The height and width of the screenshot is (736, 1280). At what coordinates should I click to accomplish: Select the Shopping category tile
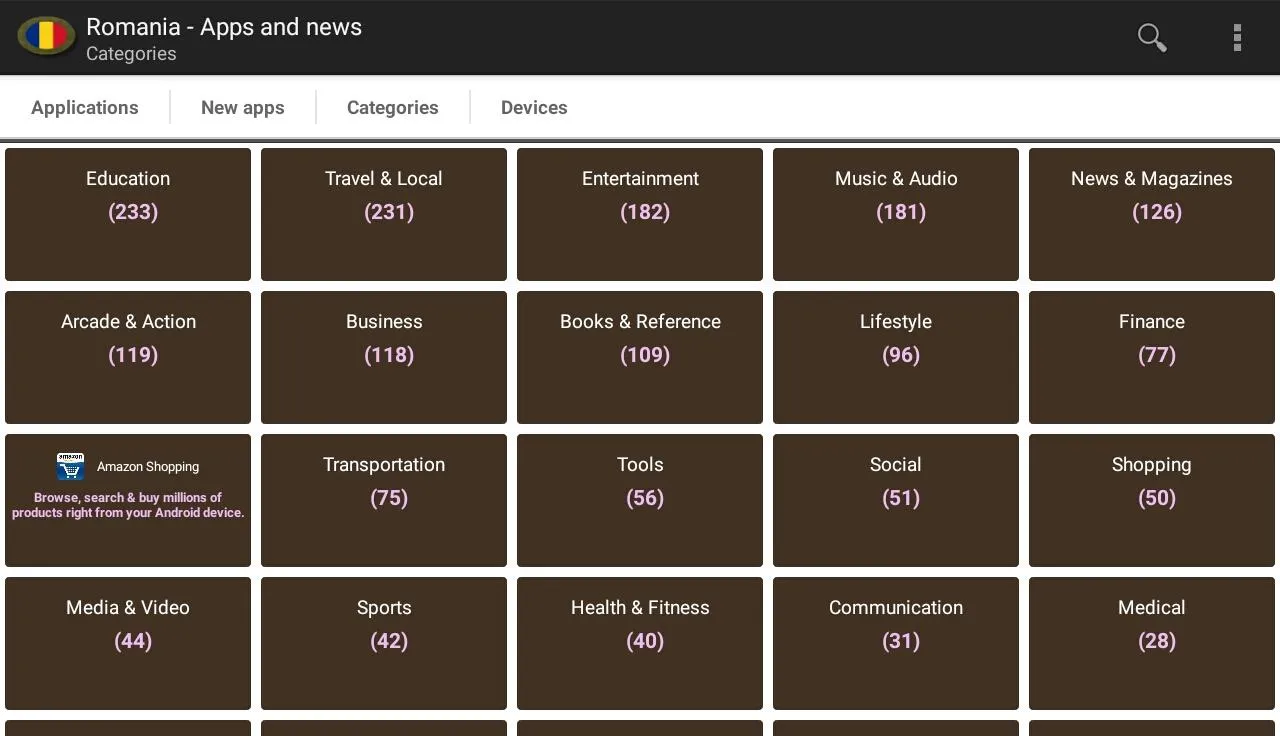pos(1152,501)
